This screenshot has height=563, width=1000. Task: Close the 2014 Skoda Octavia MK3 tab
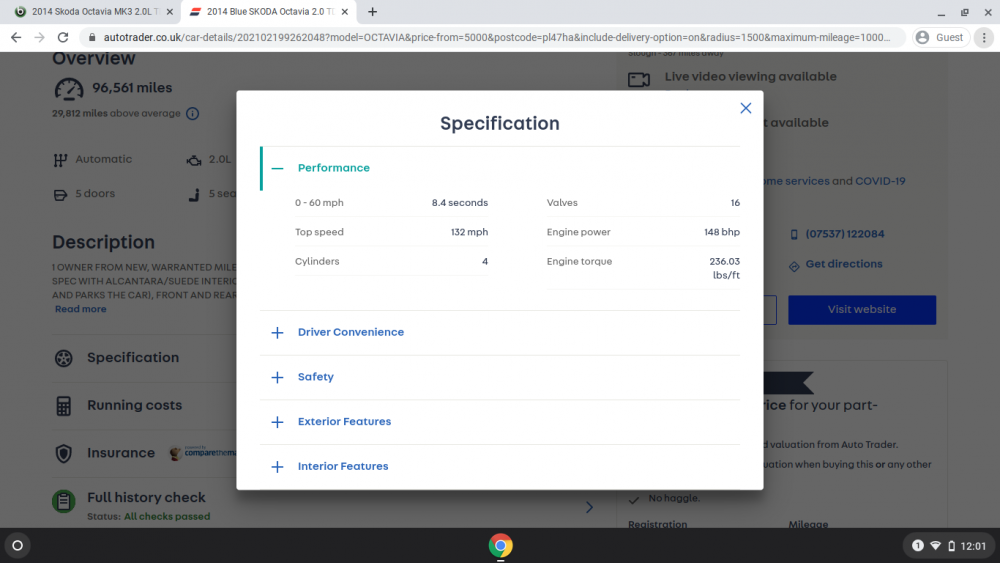click(x=170, y=11)
